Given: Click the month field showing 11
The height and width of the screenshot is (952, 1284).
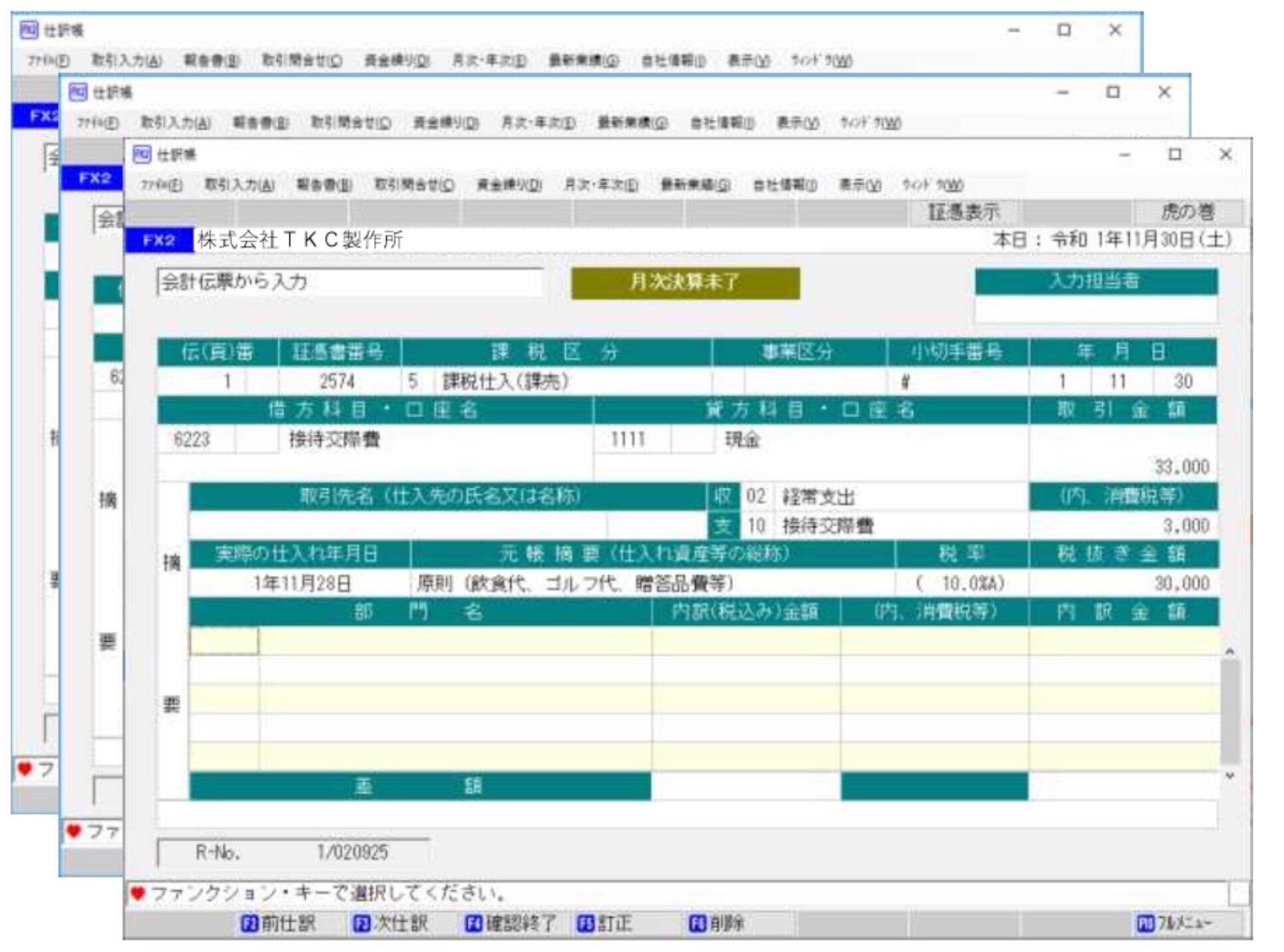Looking at the screenshot, I should pos(1118,381).
